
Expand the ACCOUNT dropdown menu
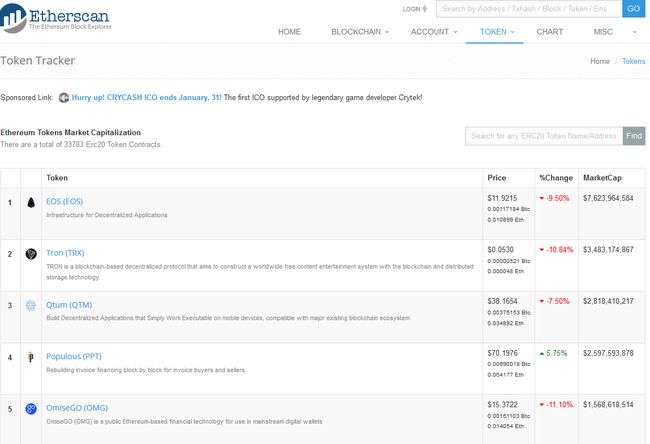click(434, 32)
